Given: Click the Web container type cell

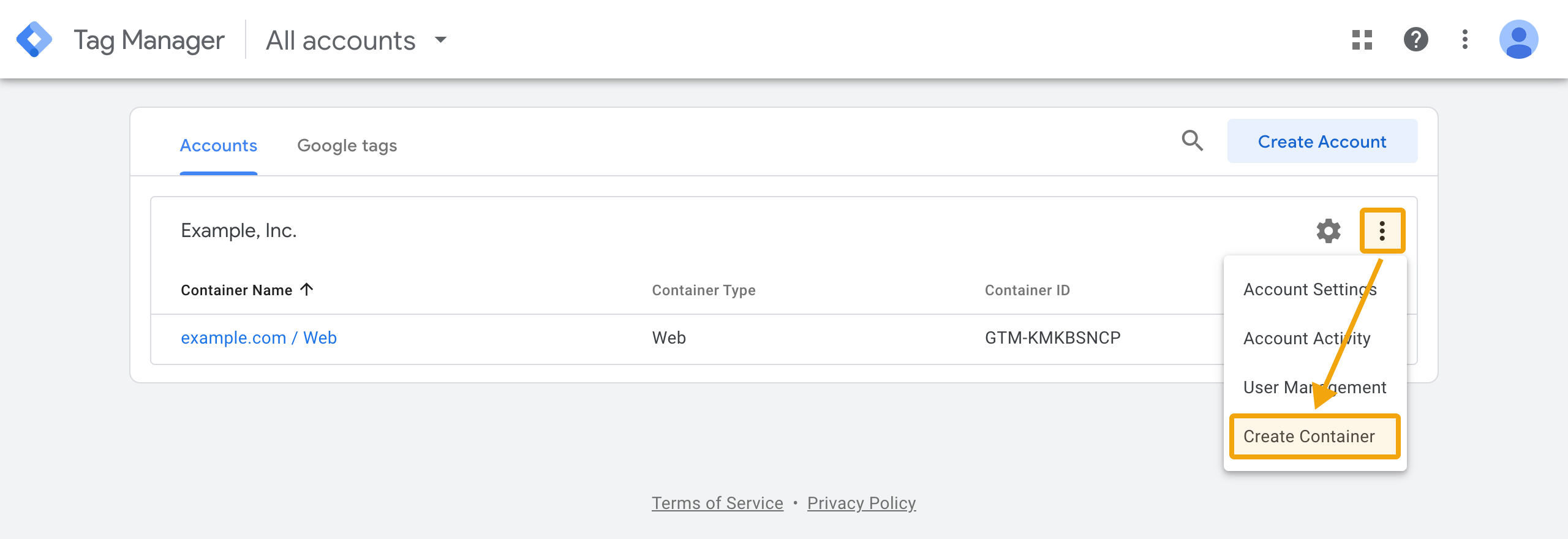Looking at the screenshot, I should pyautogui.click(x=669, y=338).
